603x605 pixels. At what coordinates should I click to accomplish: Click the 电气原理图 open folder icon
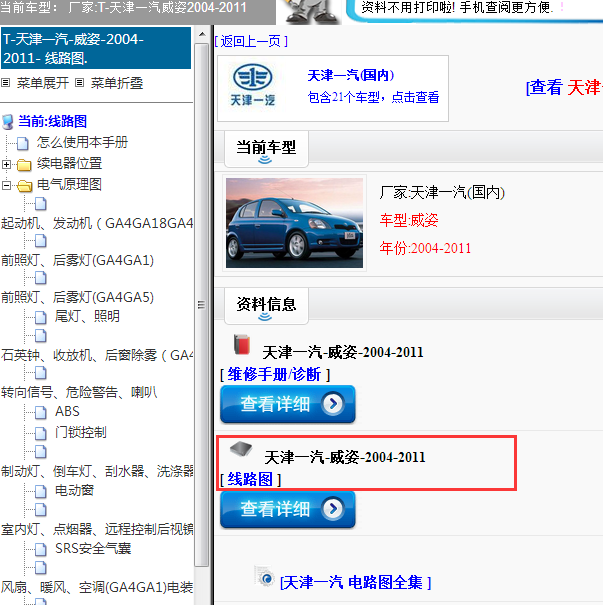pos(24,186)
